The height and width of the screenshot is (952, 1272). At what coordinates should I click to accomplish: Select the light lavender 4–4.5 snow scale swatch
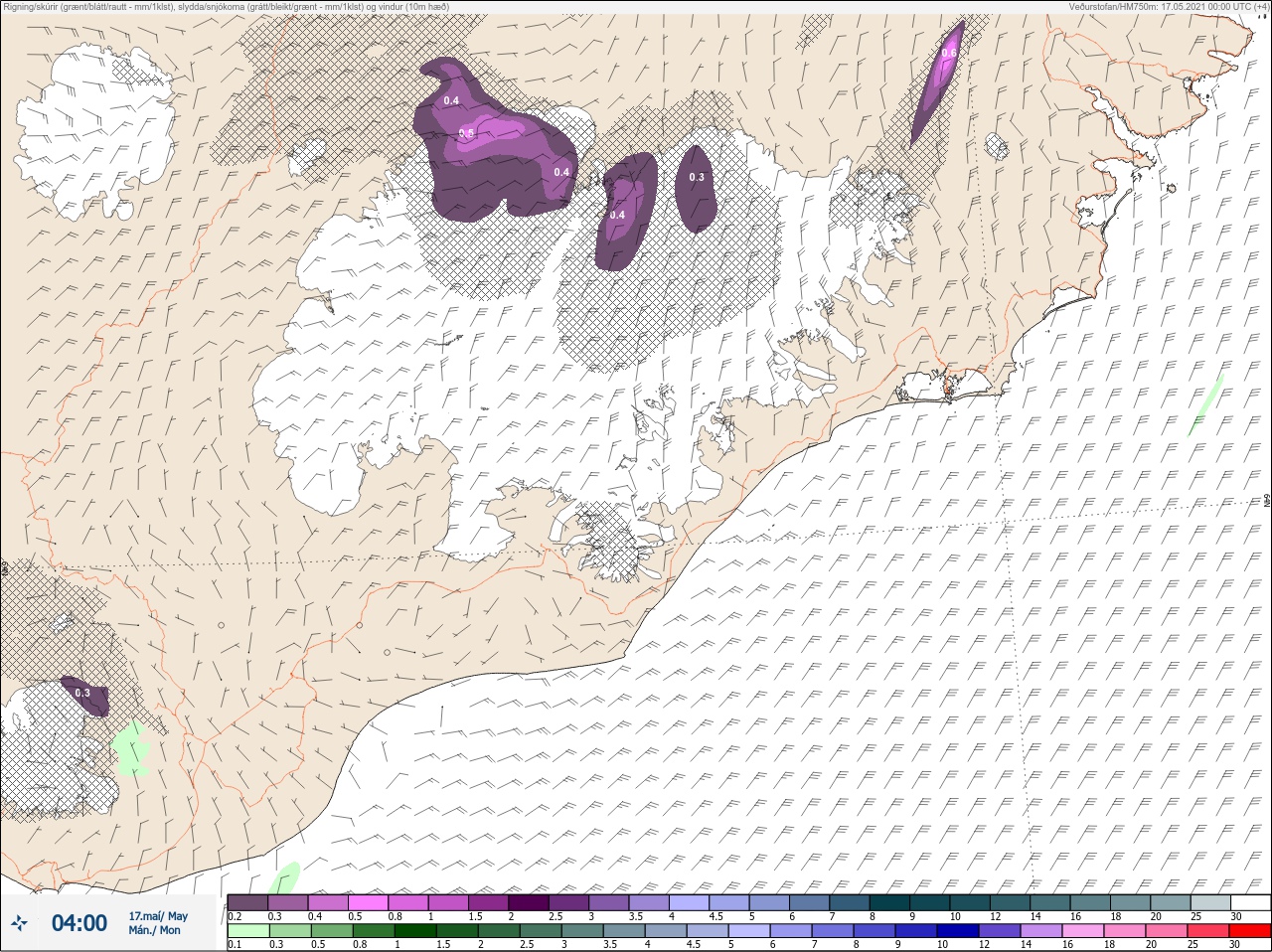point(690,902)
